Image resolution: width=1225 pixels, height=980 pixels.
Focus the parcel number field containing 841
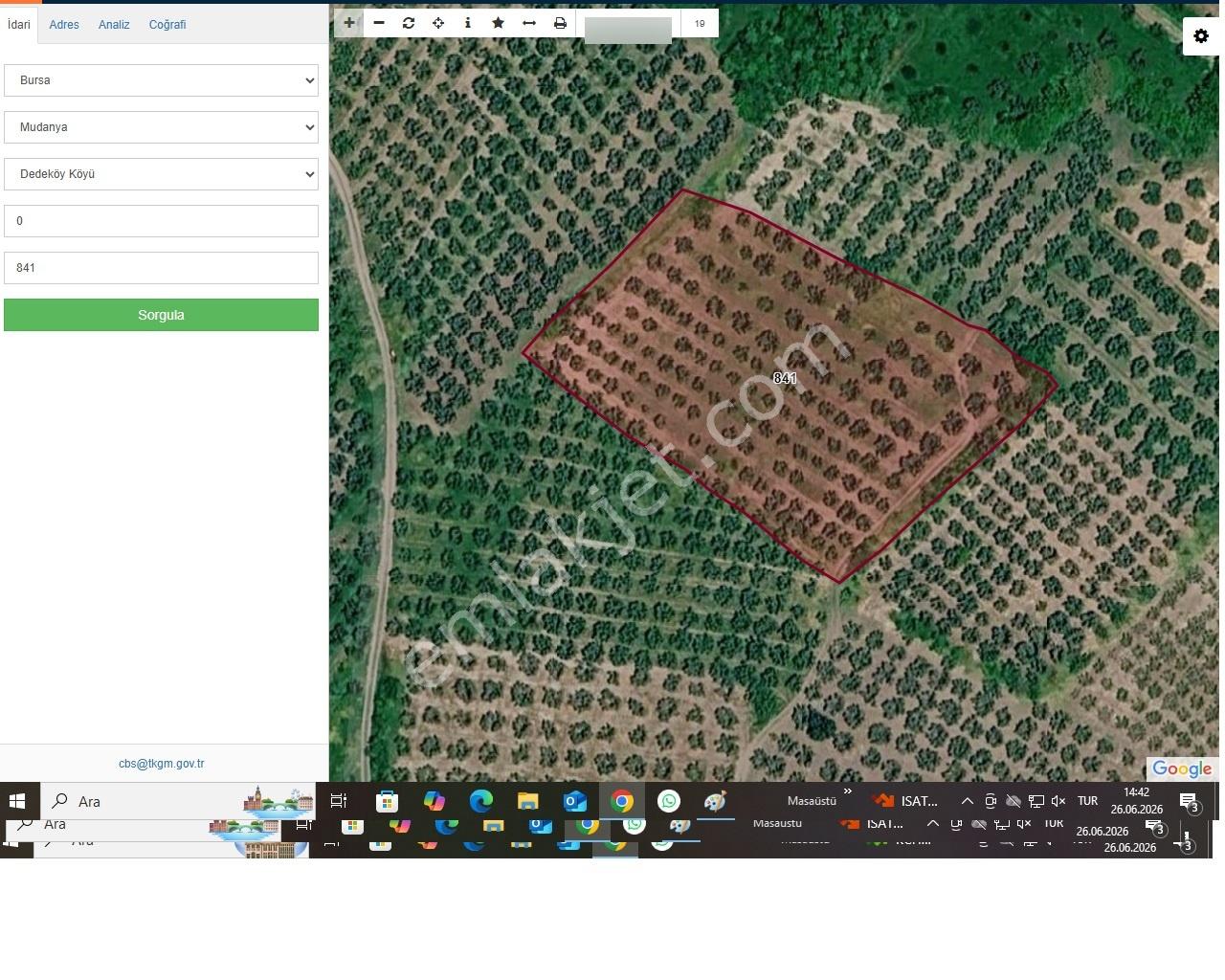coord(161,268)
